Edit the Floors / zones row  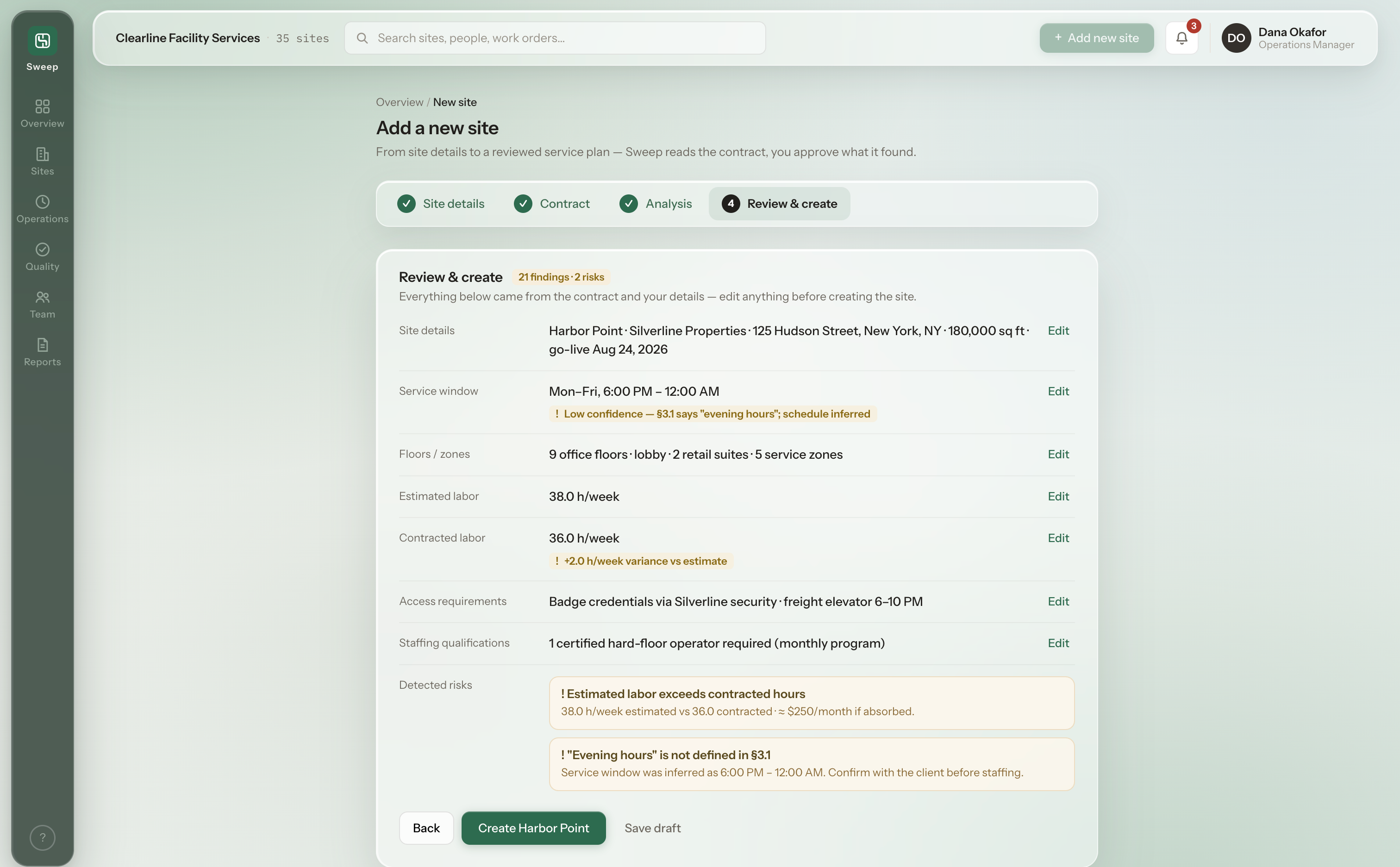[1058, 454]
